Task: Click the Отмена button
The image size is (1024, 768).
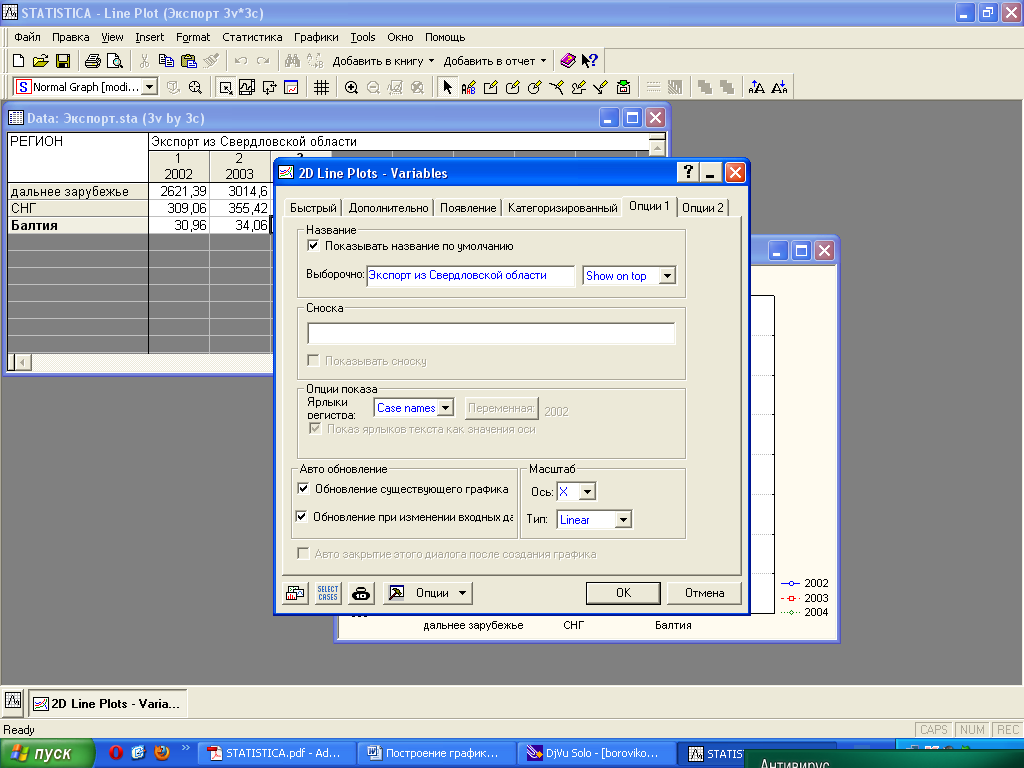Action: pyautogui.click(x=704, y=593)
